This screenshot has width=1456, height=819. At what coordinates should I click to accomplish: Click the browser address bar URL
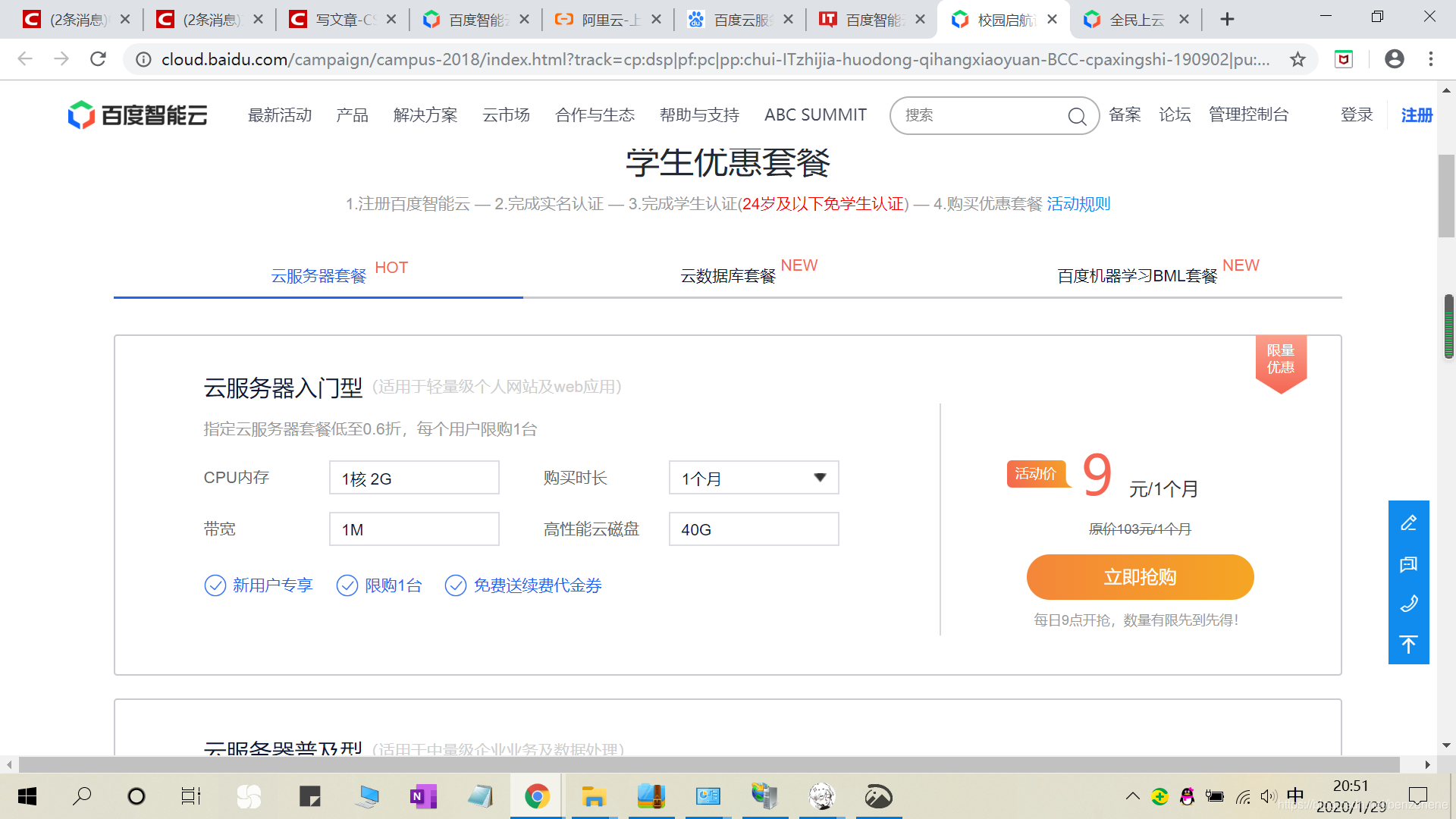click(x=715, y=59)
